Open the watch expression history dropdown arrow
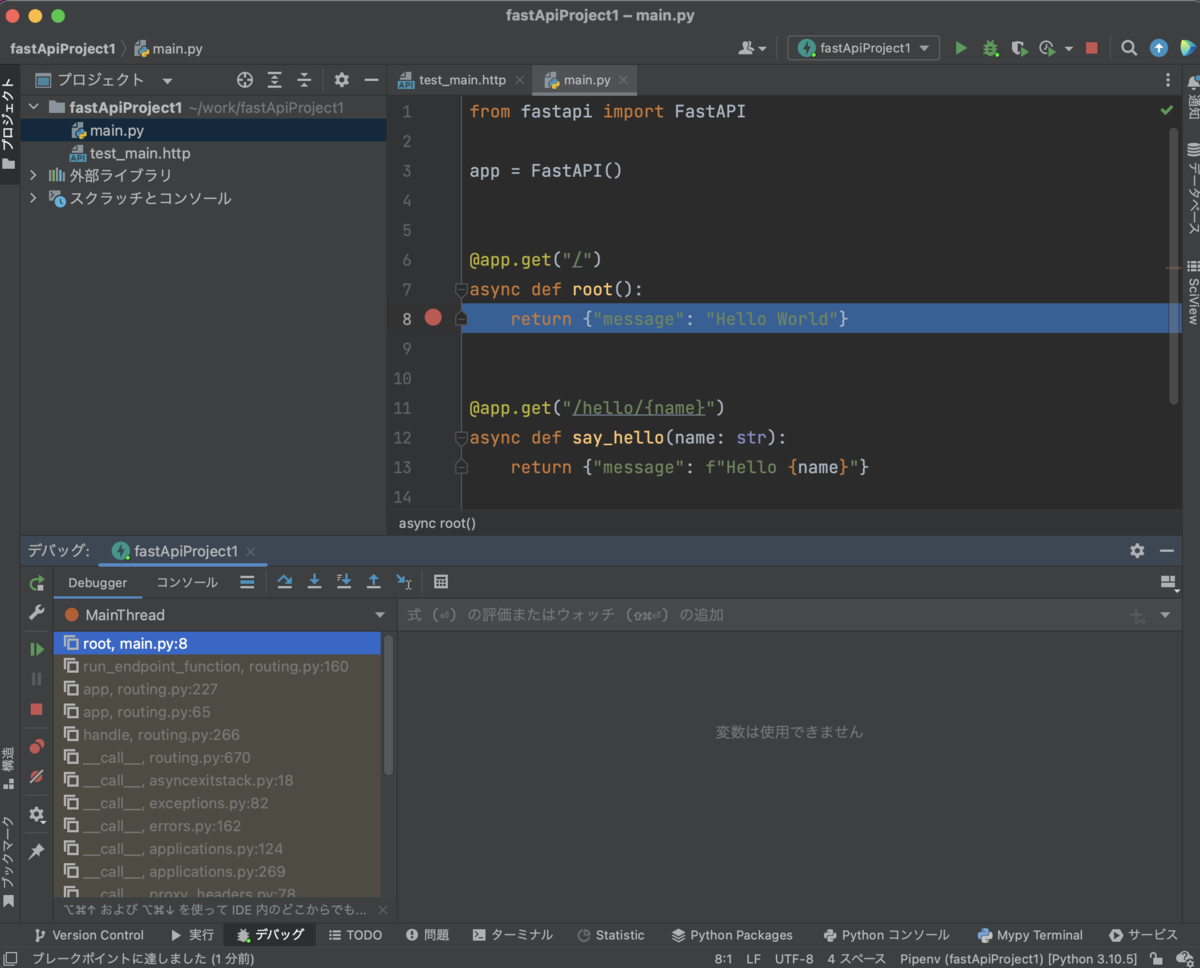1200x968 pixels. pyautogui.click(x=1165, y=615)
